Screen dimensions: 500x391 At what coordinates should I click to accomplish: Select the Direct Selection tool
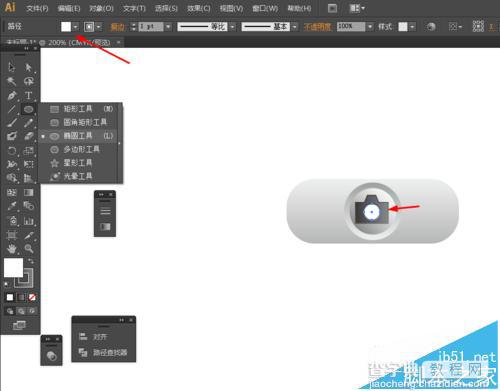tap(28, 67)
